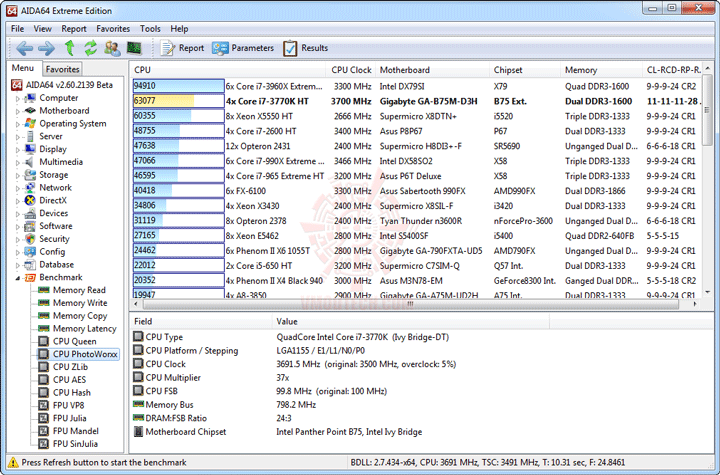Screen dimensions: 720x475
Task: Select Motherboard icon in tree
Action: [x=30, y=111]
